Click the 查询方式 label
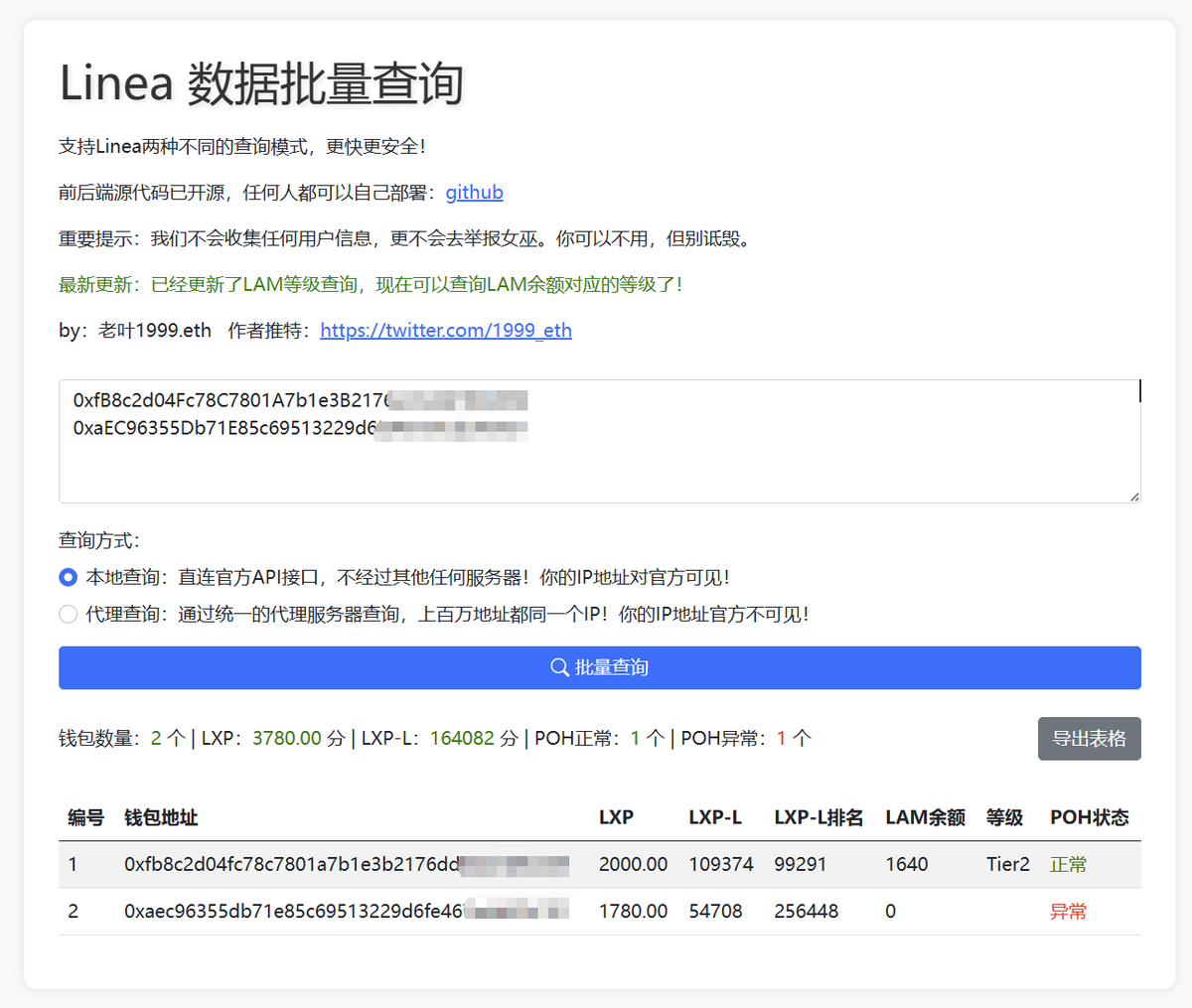This screenshot has width=1192, height=1008. click(99, 540)
